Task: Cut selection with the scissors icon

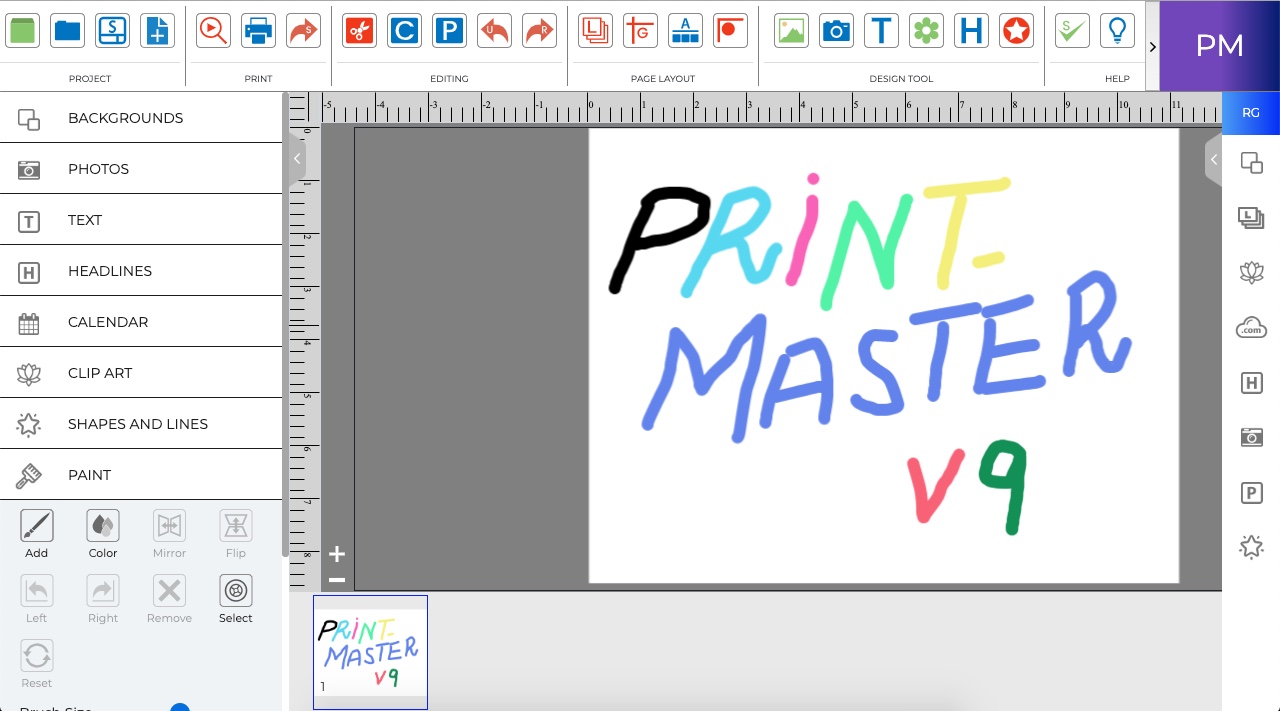Action: [359, 30]
